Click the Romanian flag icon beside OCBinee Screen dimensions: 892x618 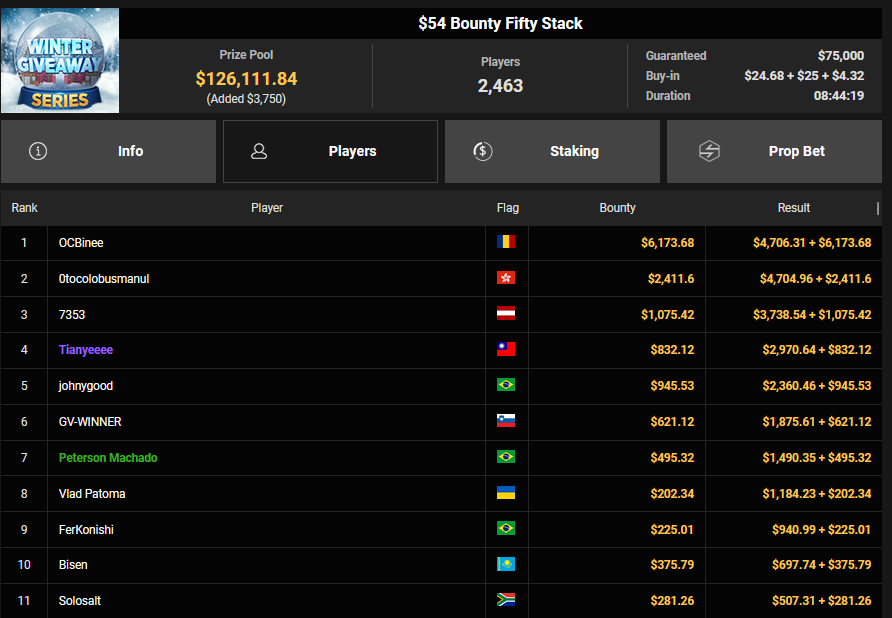[x=506, y=243]
